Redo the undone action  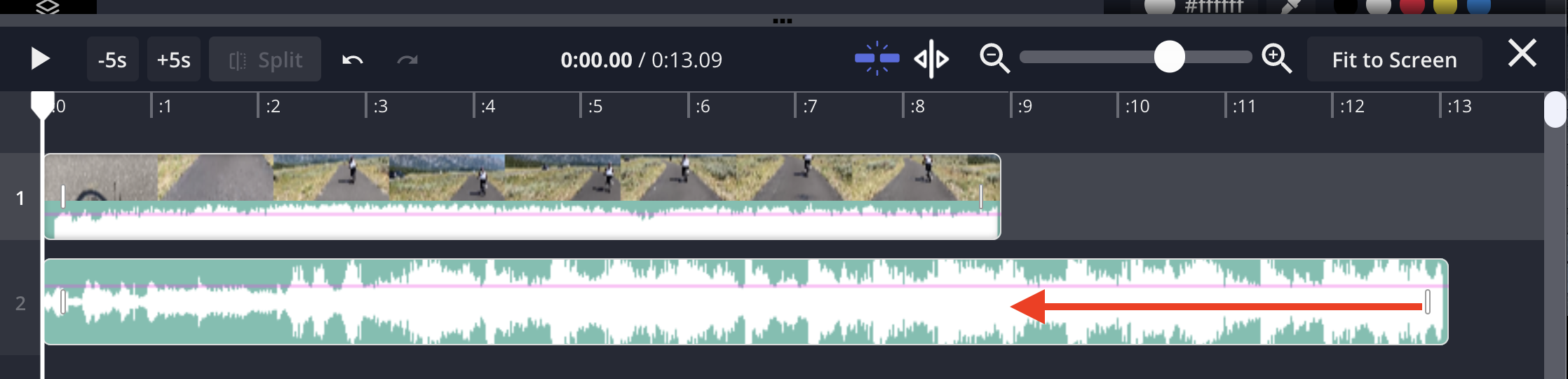click(407, 60)
